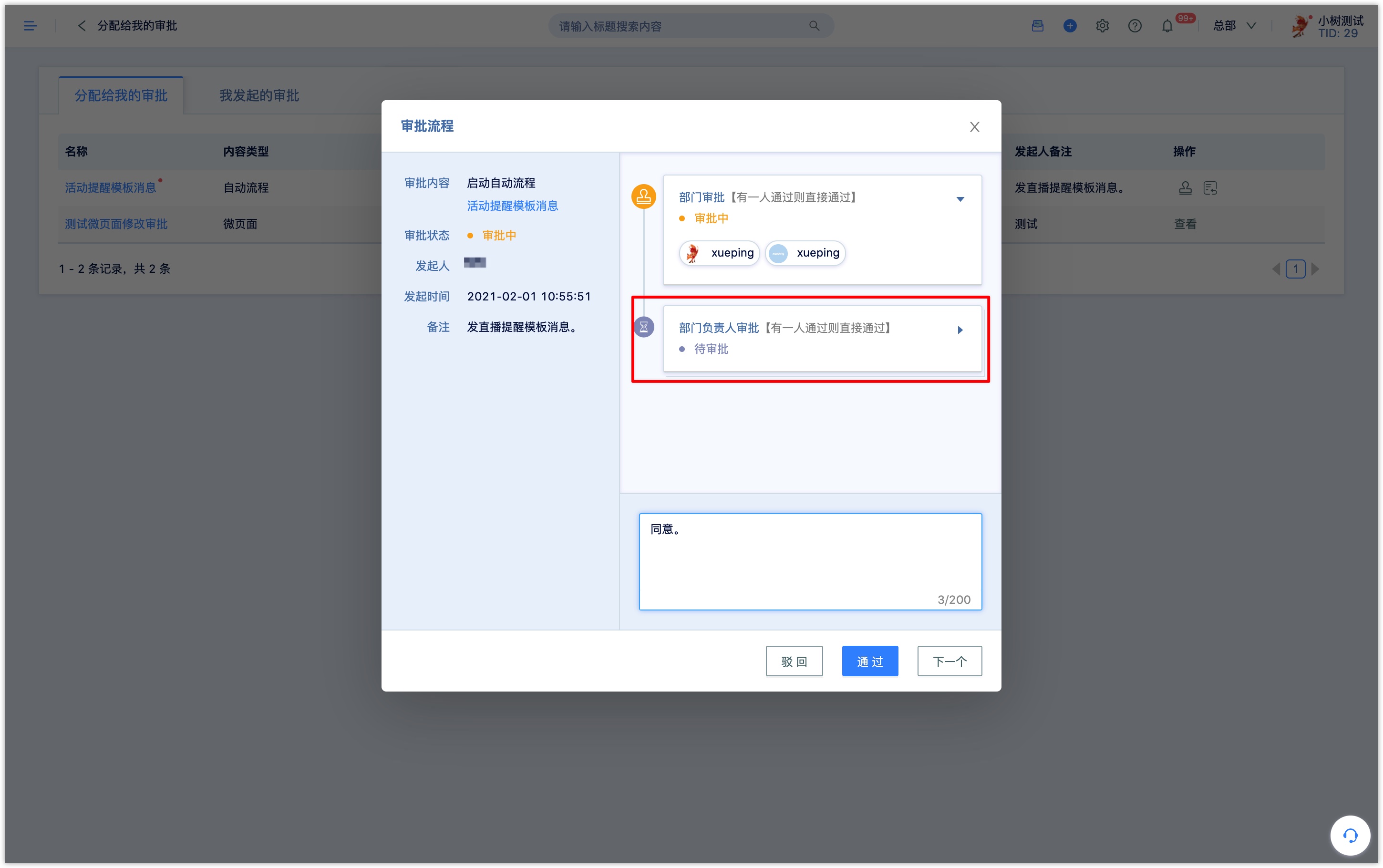Go to next page arrow
1383x868 pixels.
coord(1315,269)
